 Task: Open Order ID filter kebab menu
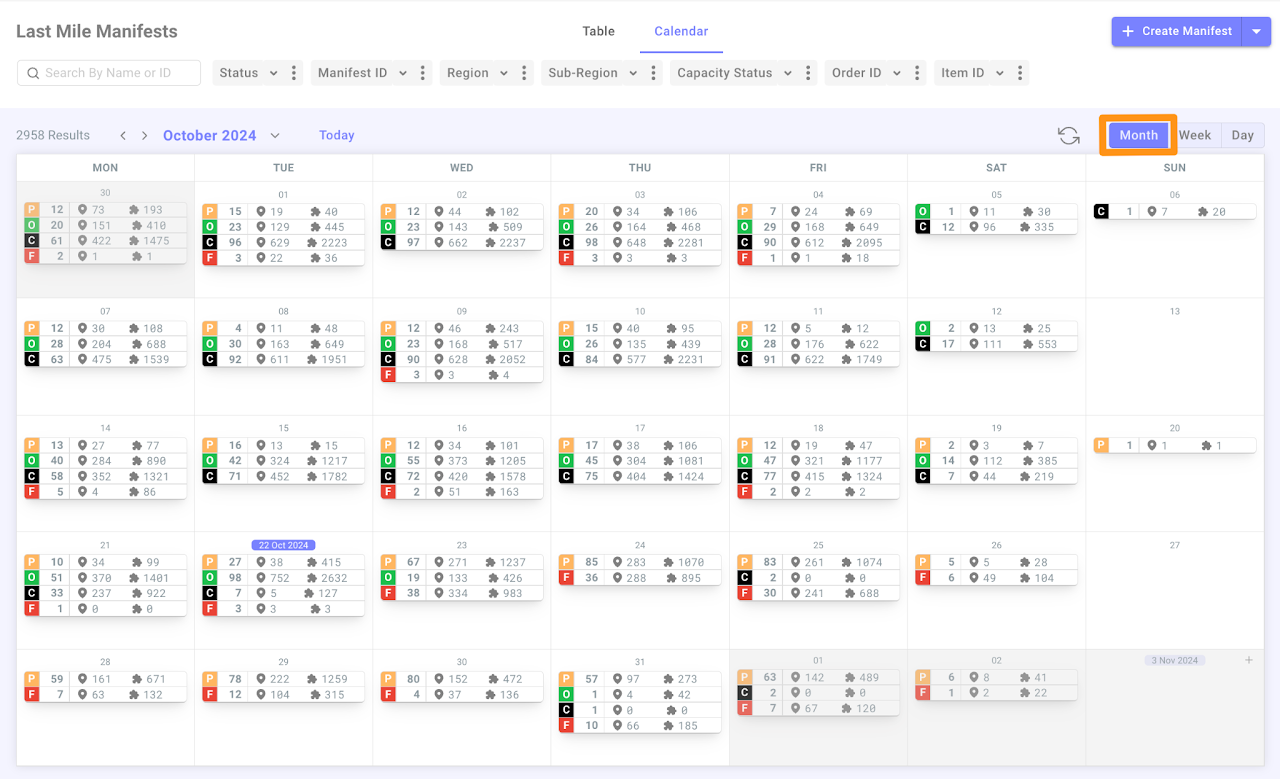916,73
